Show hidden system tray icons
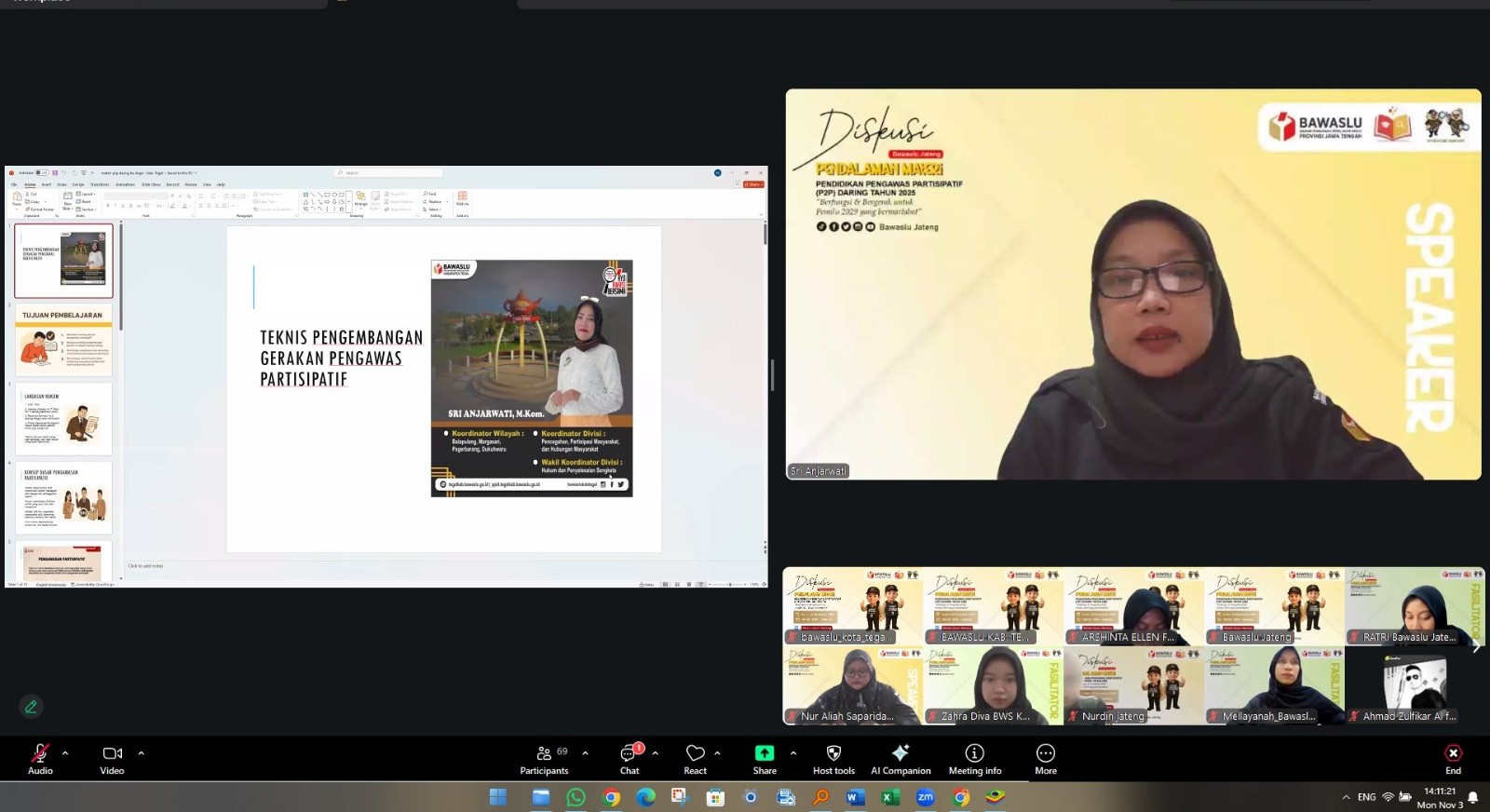 tap(1346, 797)
